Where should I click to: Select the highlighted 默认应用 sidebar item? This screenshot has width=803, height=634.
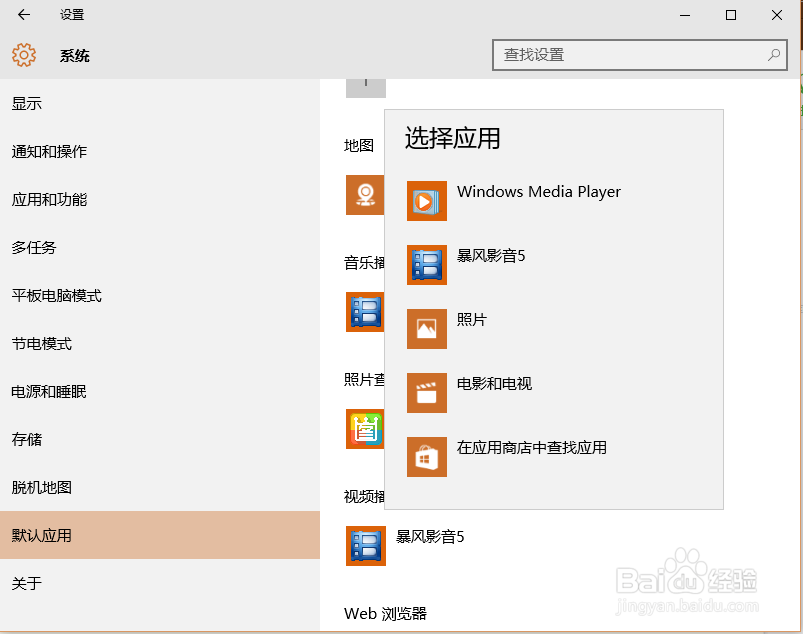point(160,535)
